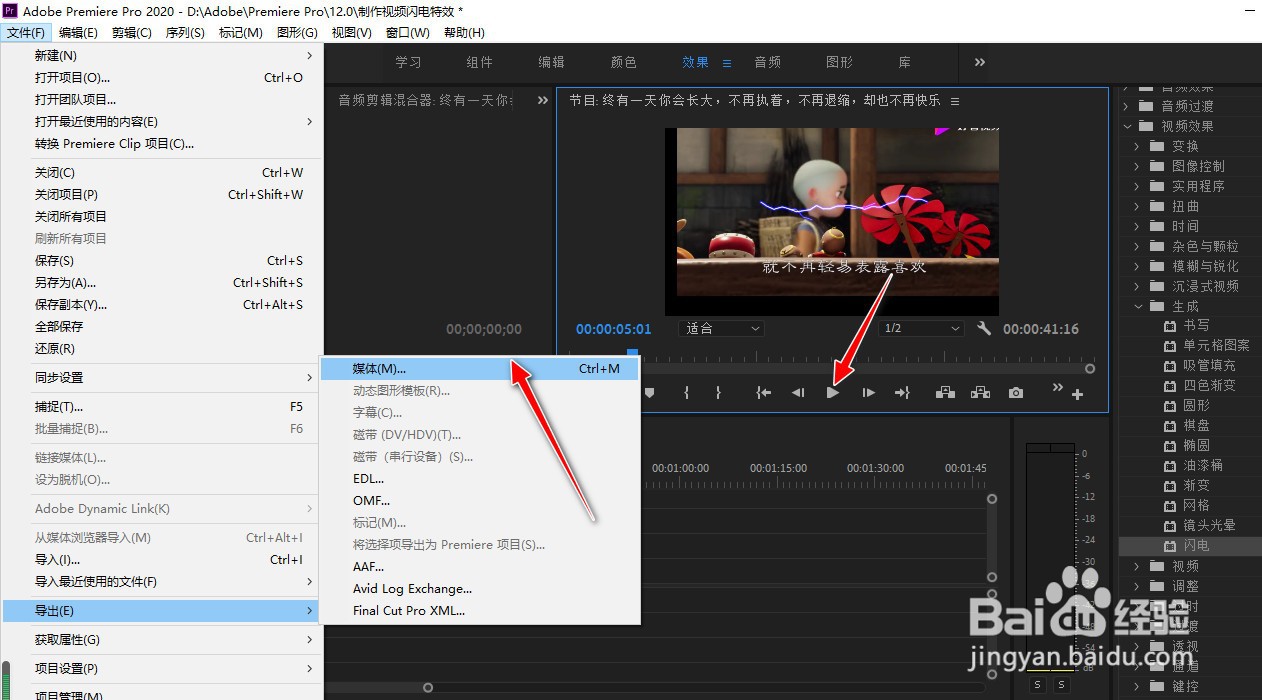Screen dimensions: 1262x700
Task: Select the 单元格图案 effect
Action: 1216,346
